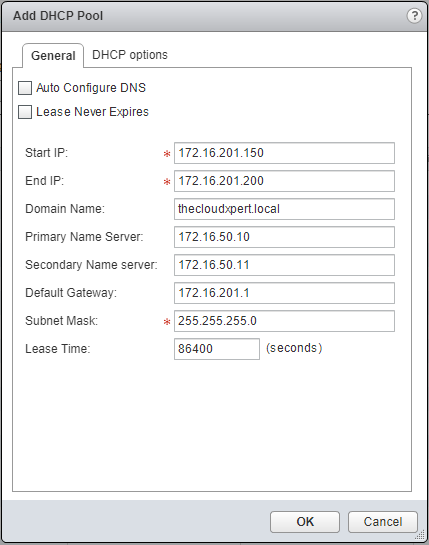Viewport: 429px width, 545px height.
Task: Click the Auto Configure DNS label
Action: pos(91,88)
